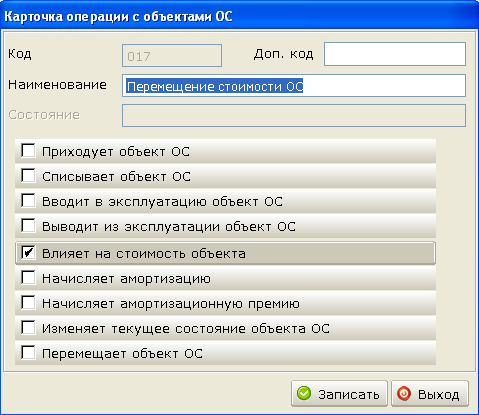Screen dimensions: 479x415
Task: Click the Выход button to exit
Action: 430,394
